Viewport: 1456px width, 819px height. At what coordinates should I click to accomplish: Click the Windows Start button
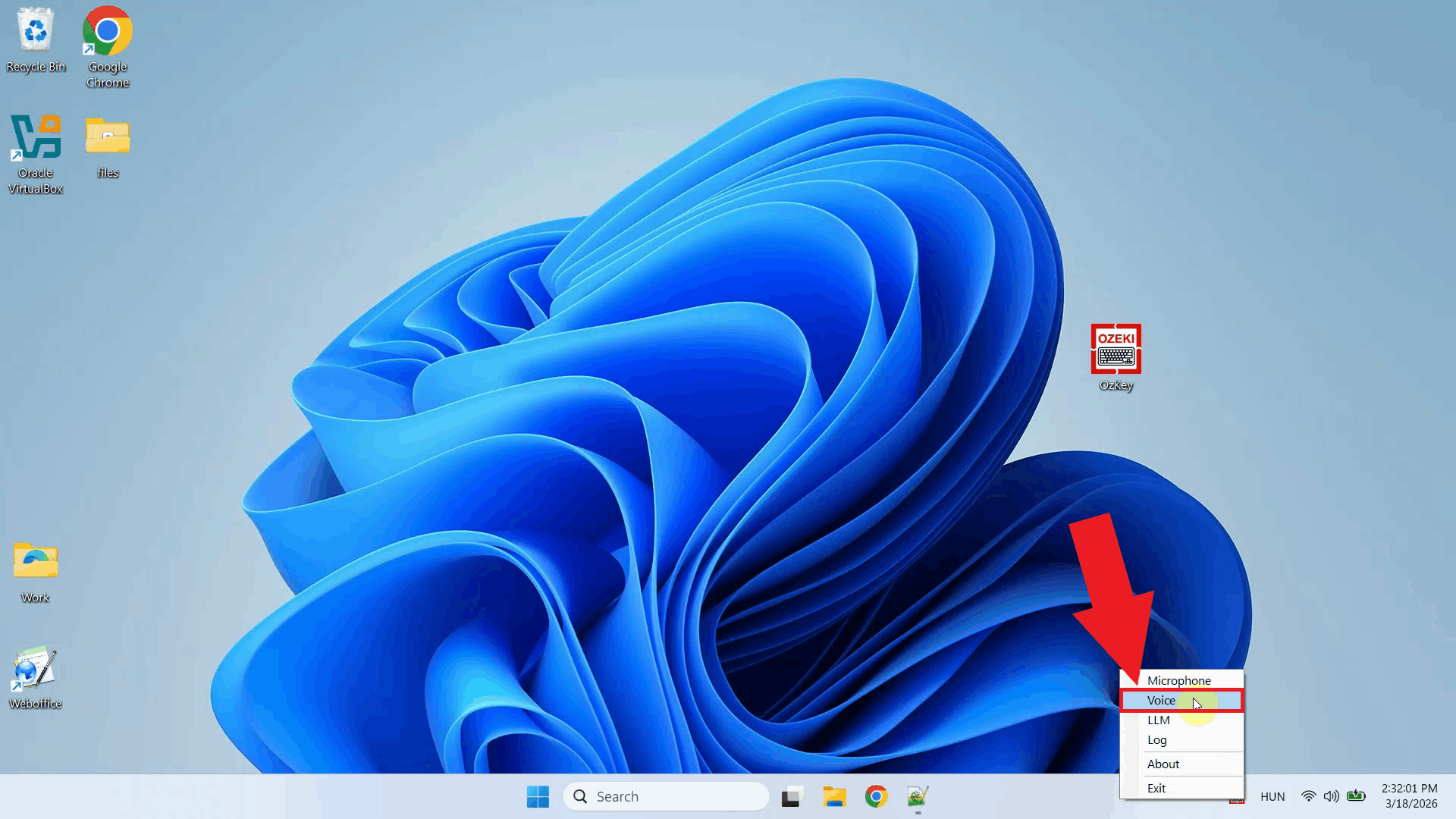point(538,796)
